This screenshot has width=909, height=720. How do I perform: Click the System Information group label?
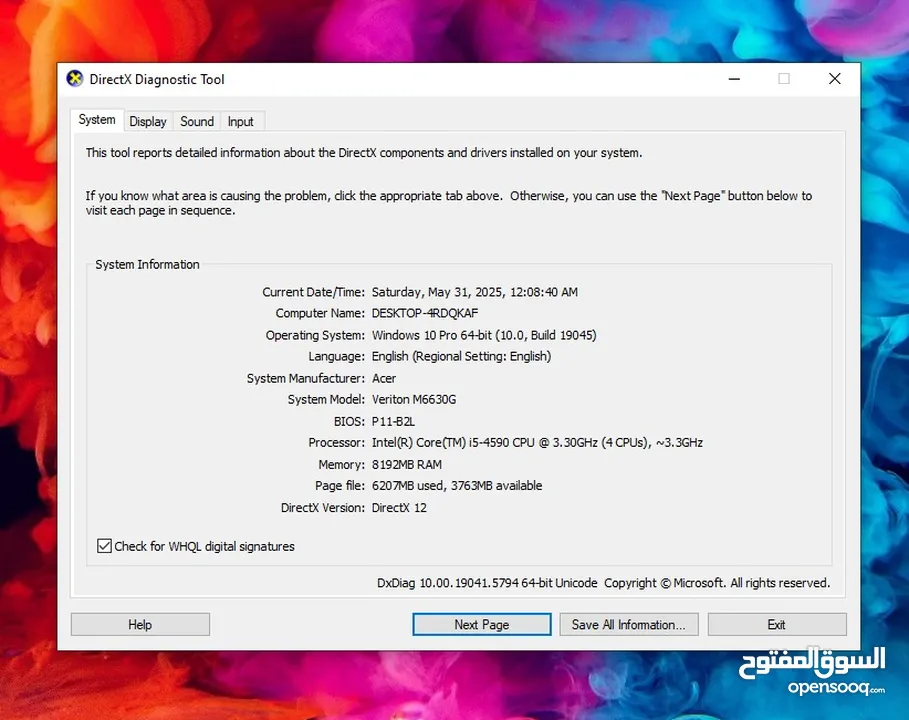click(147, 264)
